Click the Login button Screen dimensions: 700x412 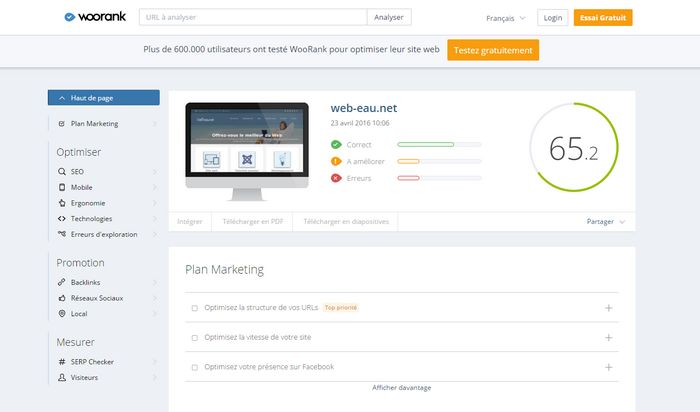(x=553, y=17)
